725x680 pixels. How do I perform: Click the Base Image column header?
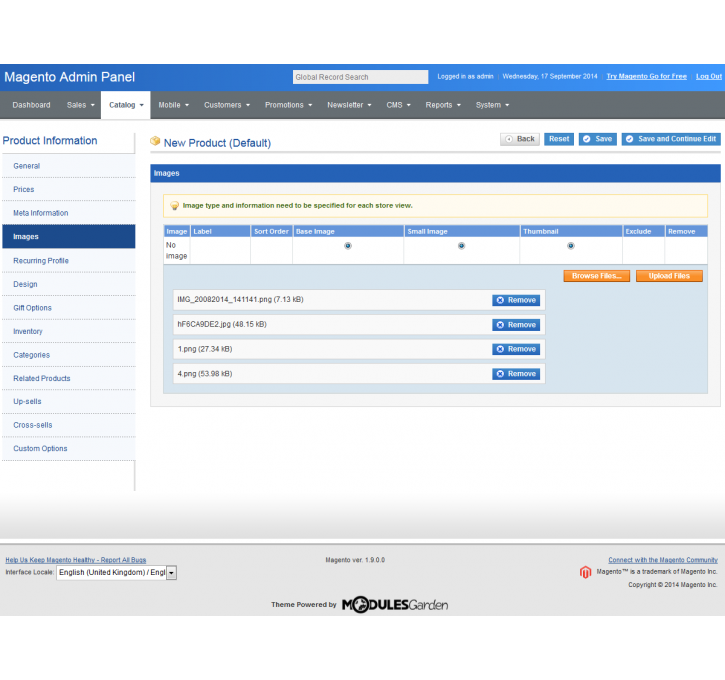(348, 232)
